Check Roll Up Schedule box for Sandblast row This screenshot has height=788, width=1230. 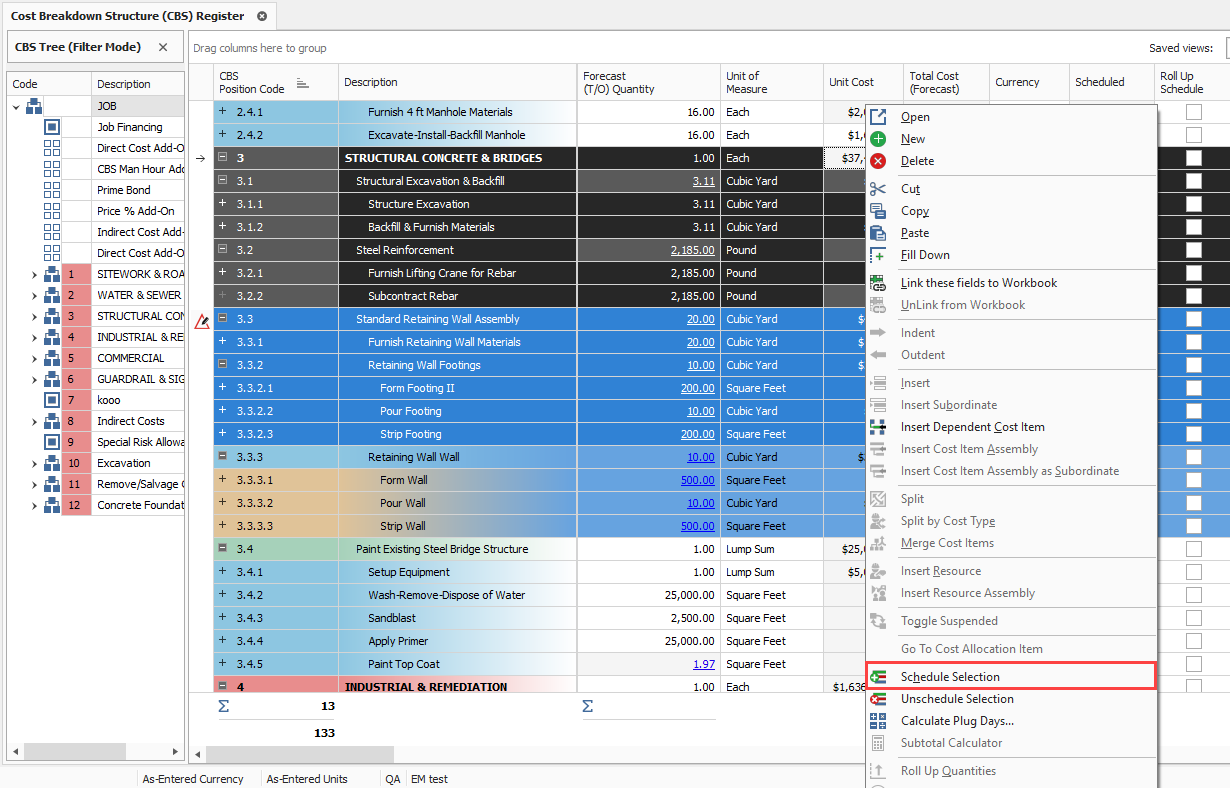pos(1193,618)
